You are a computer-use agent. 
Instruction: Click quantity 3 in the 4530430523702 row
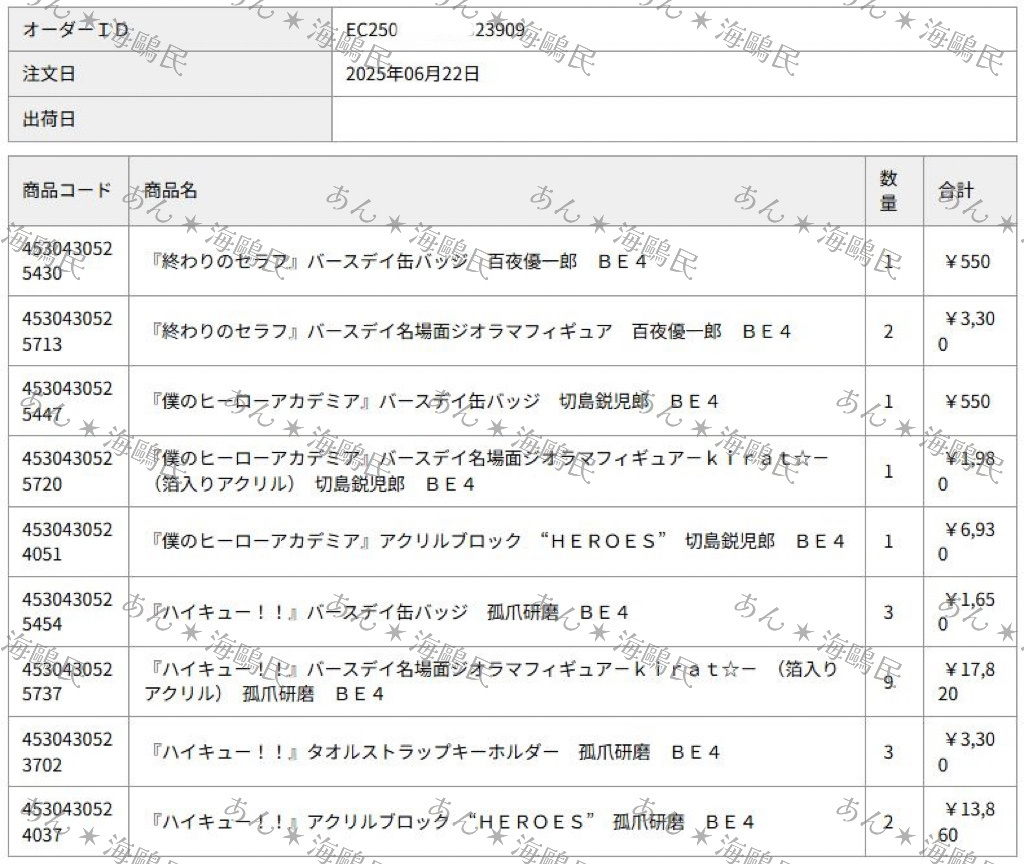click(x=888, y=752)
